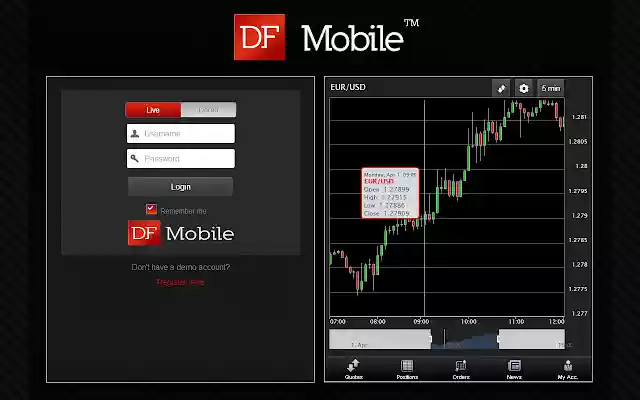Open the 5 min timeframe selector

551,88
